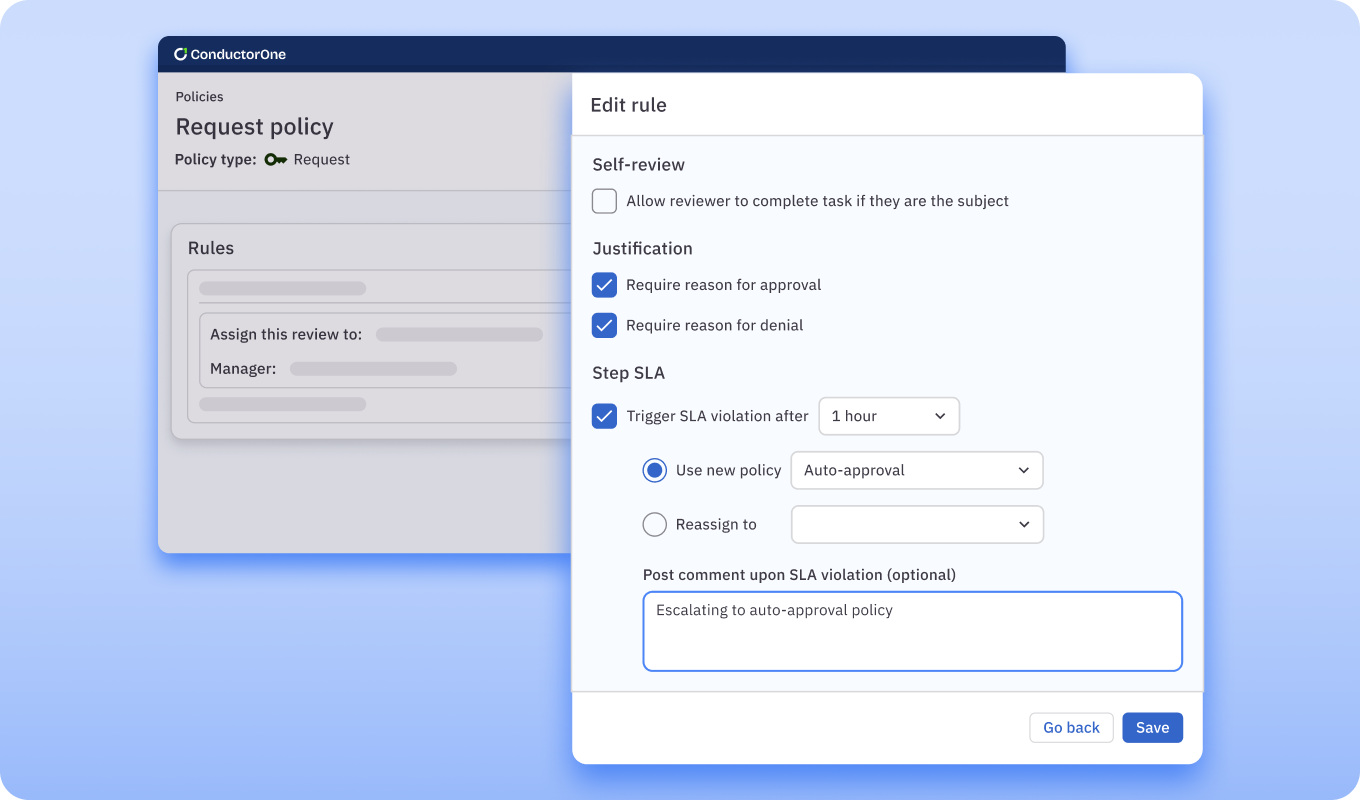Image resolution: width=1360 pixels, height=800 pixels.
Task: Uncheck Require reason for denial
Action: 604,325
